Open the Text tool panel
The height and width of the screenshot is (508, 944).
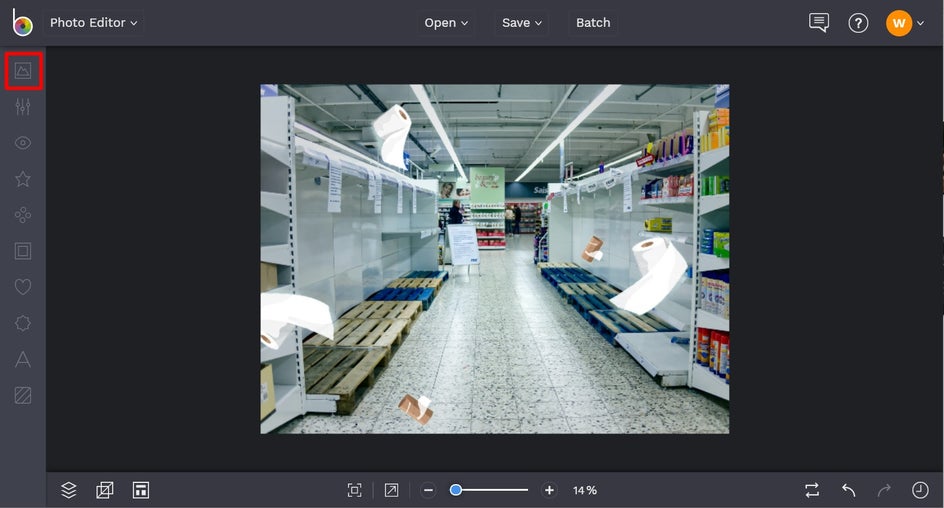[23, 359]
